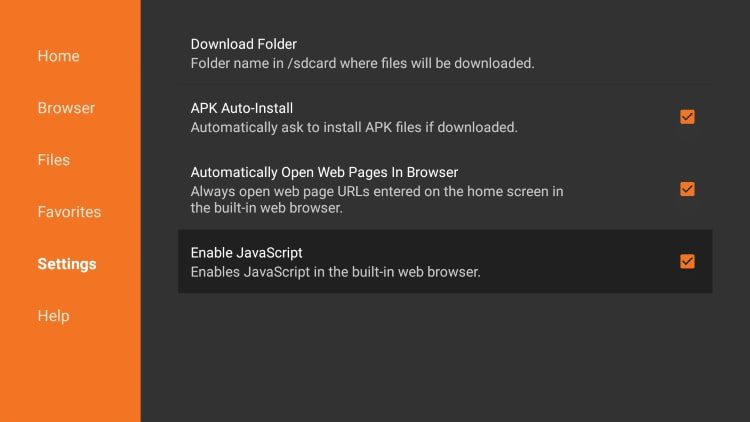Toggle Automatically Open Web Pages checkbox
750x422 pixels.
pyautogui.click(x=687, y=189)
